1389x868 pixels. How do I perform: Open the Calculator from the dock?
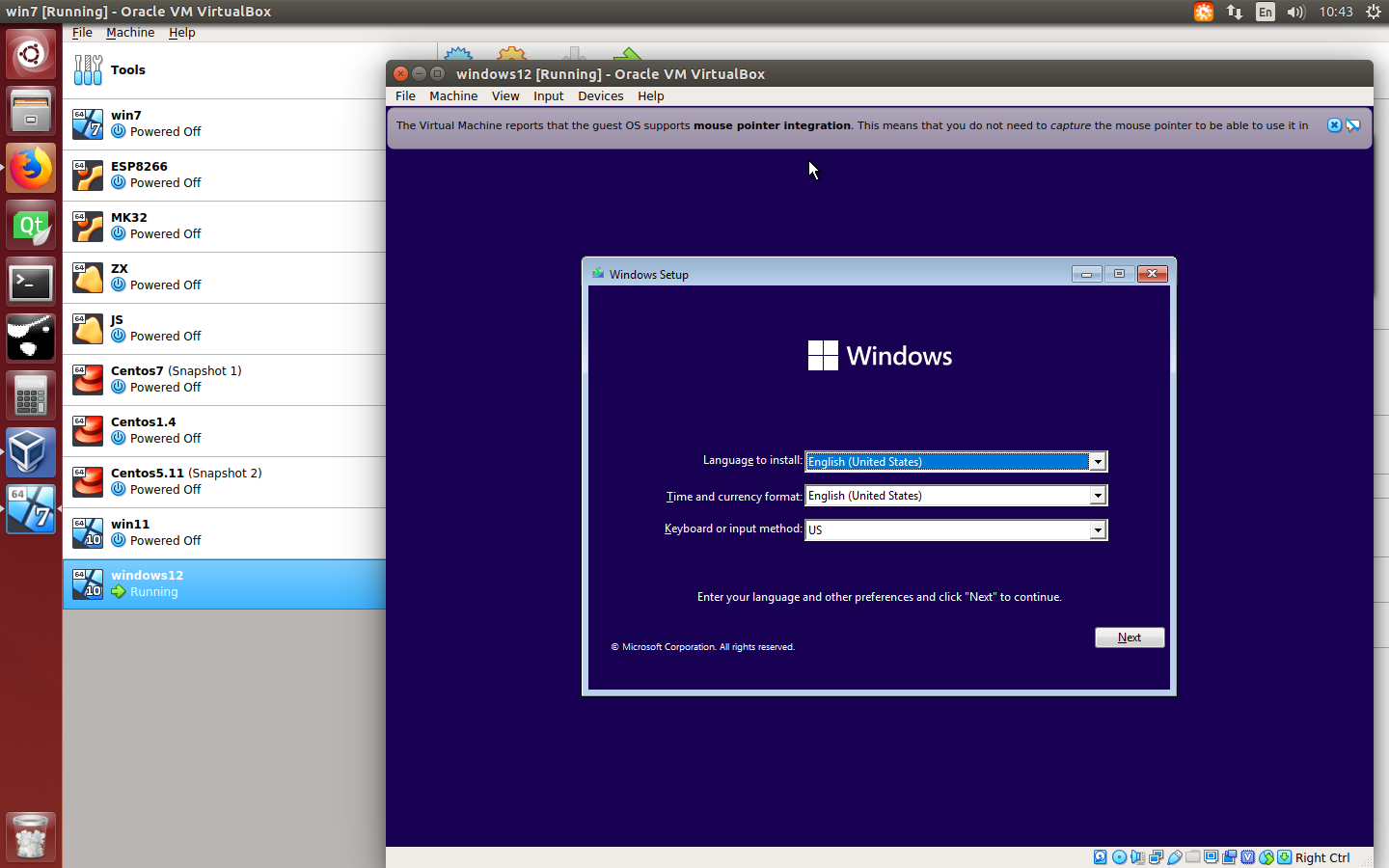[x=31, y=395]
